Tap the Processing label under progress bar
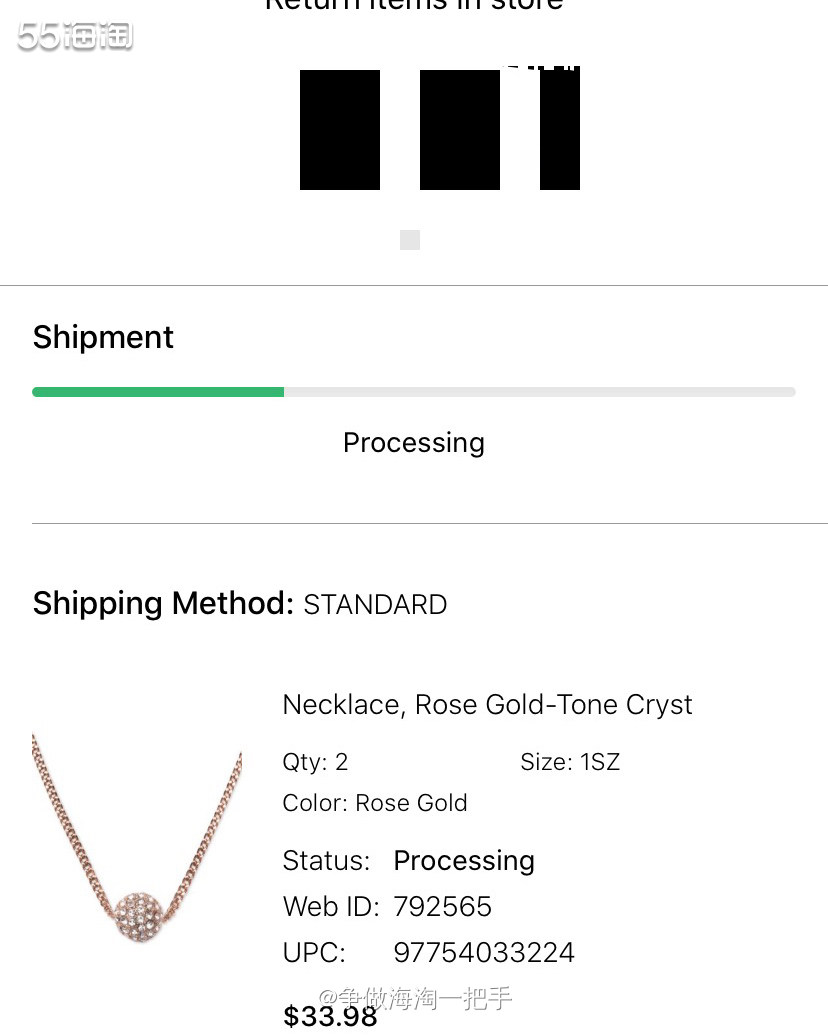 coord(414,443)
